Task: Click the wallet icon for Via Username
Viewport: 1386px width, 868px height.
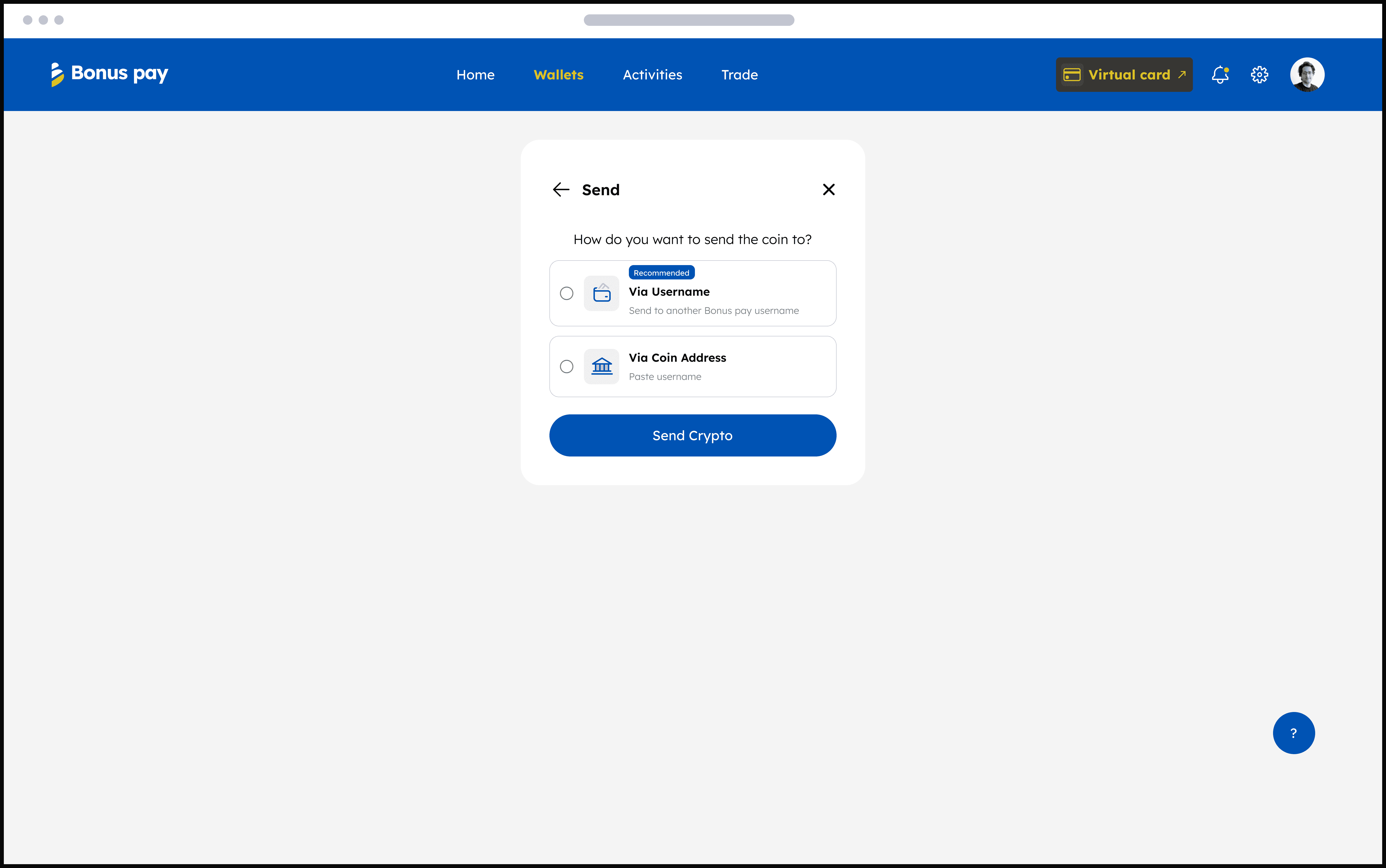Action: coord(602,293)
